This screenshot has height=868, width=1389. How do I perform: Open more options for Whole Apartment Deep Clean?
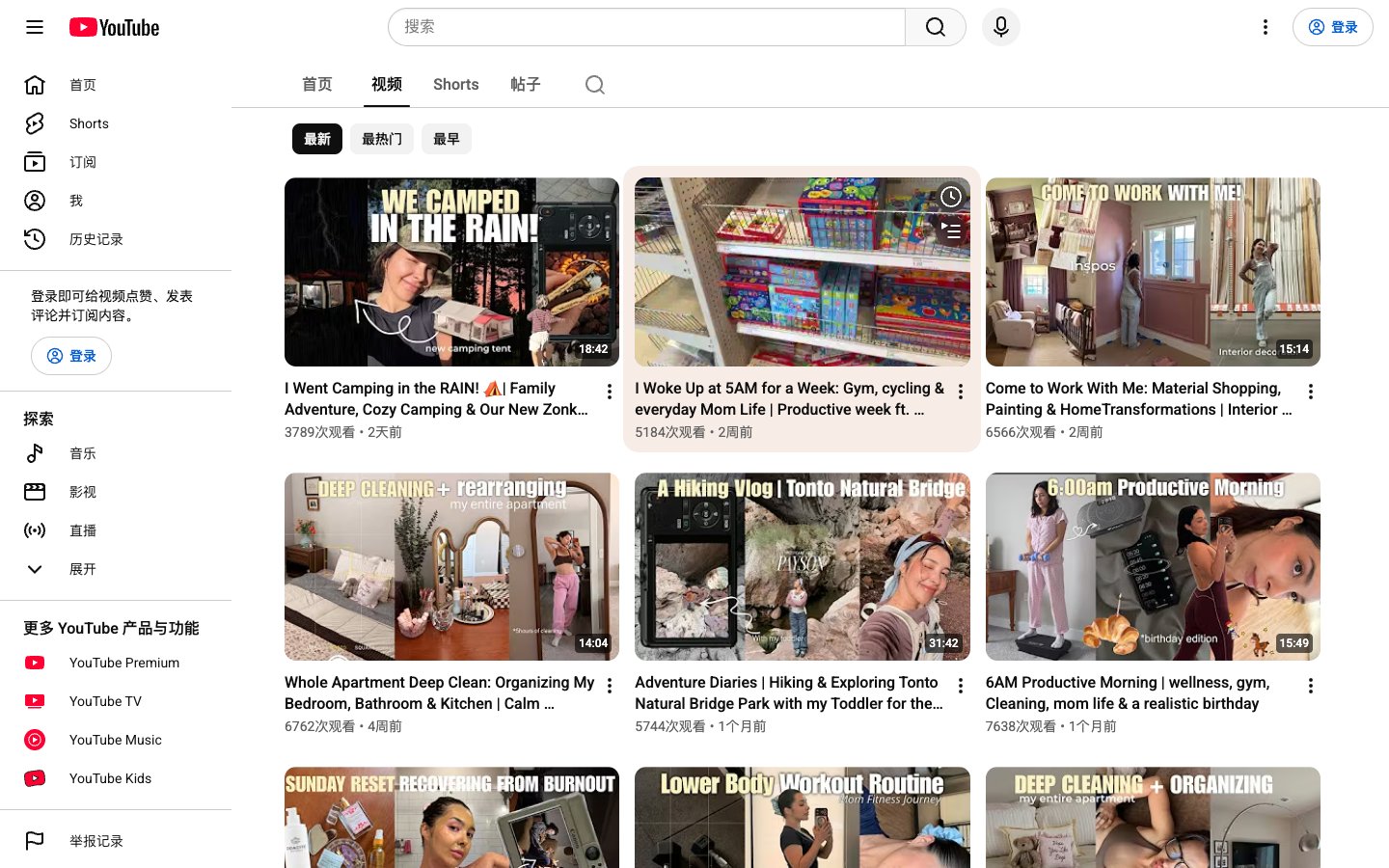click(610, 686)
